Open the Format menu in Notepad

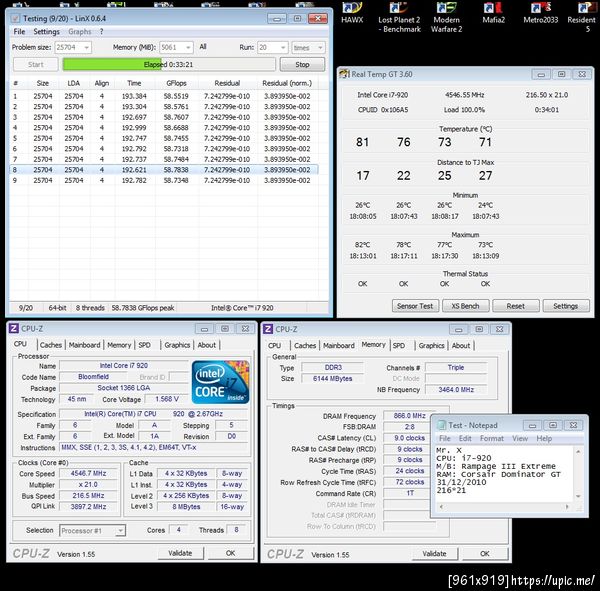[492, 438]
